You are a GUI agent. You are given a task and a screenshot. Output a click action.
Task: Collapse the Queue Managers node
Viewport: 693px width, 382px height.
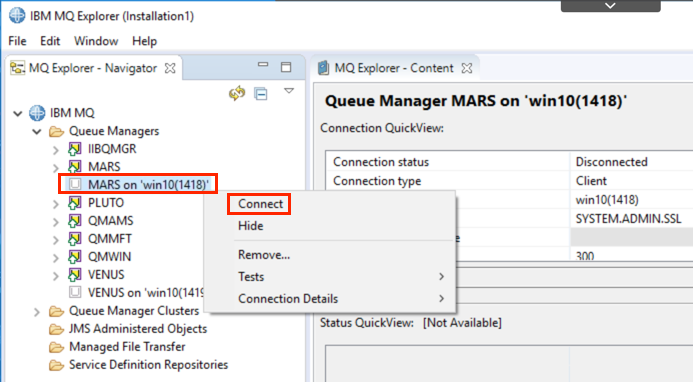tap(37, 132)
